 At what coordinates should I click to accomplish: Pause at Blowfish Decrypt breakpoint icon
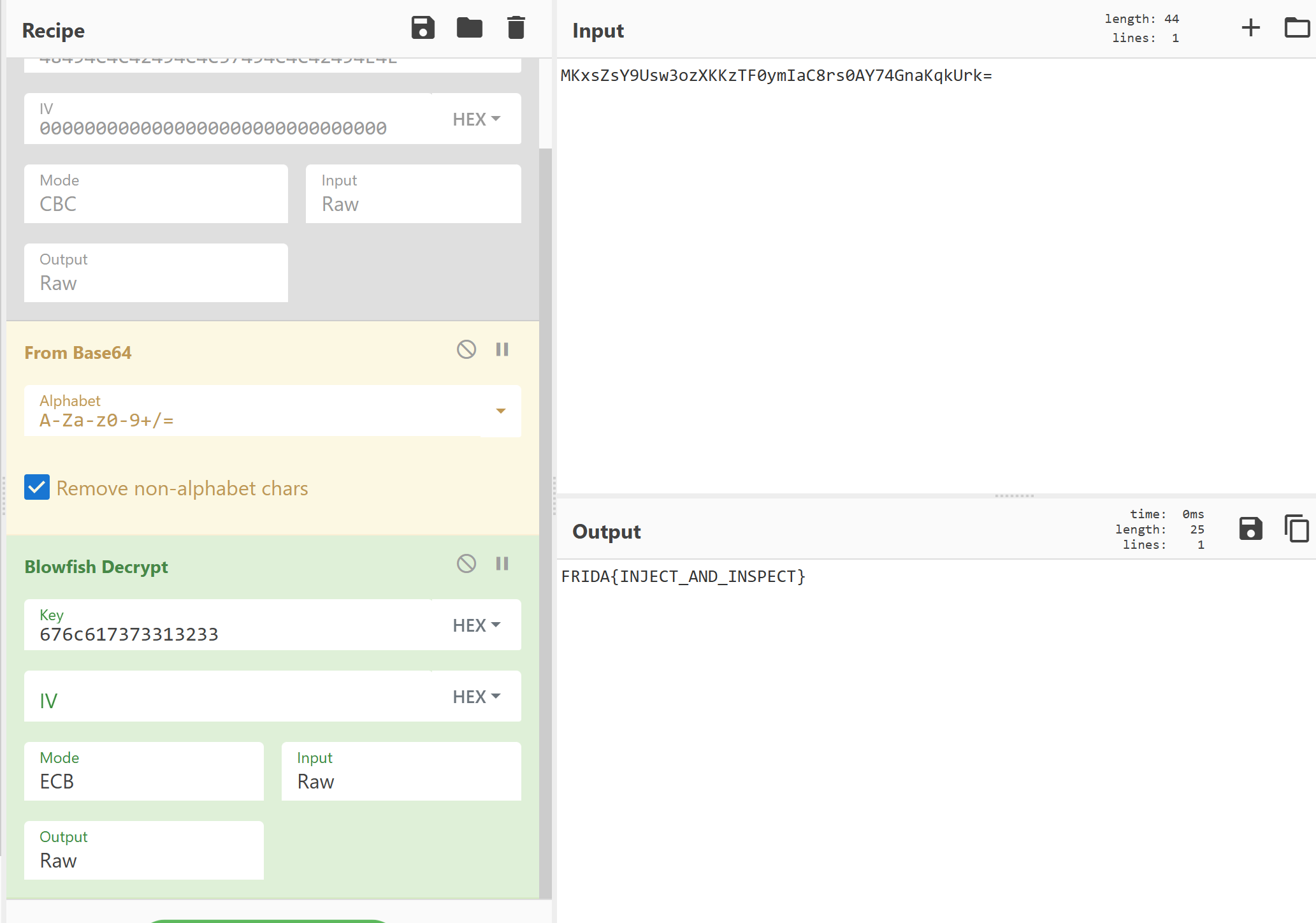(x=502, y=563)
